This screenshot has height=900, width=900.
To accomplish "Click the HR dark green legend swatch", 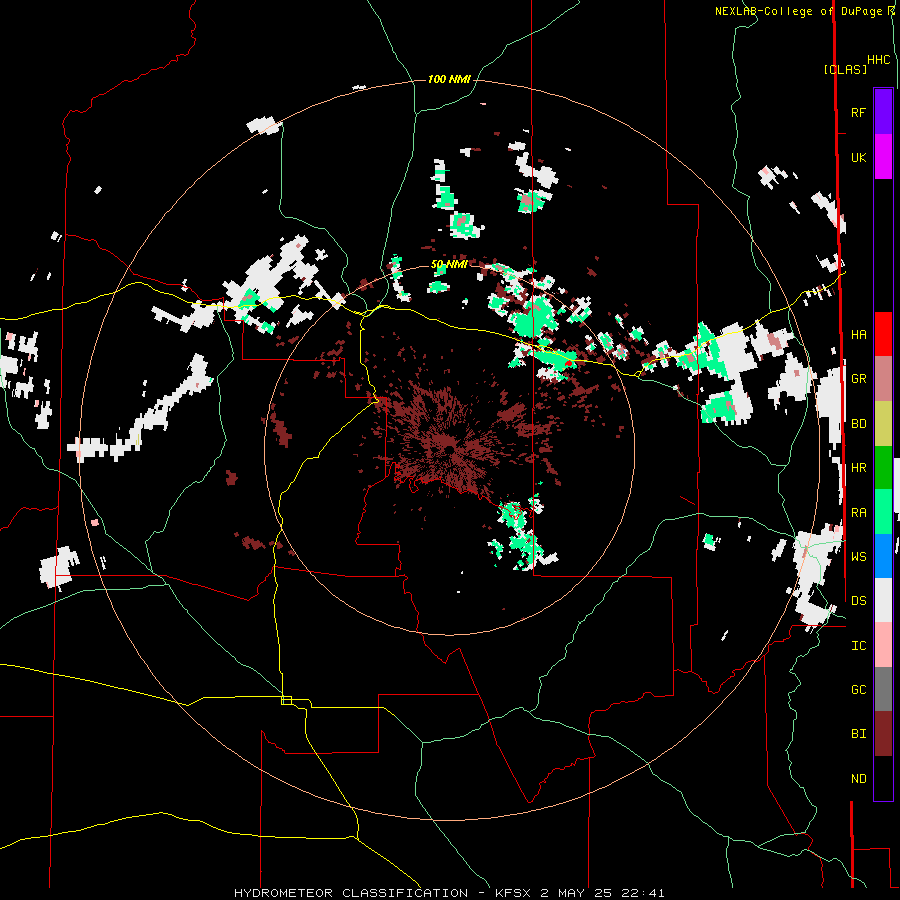I will point(883,467).
